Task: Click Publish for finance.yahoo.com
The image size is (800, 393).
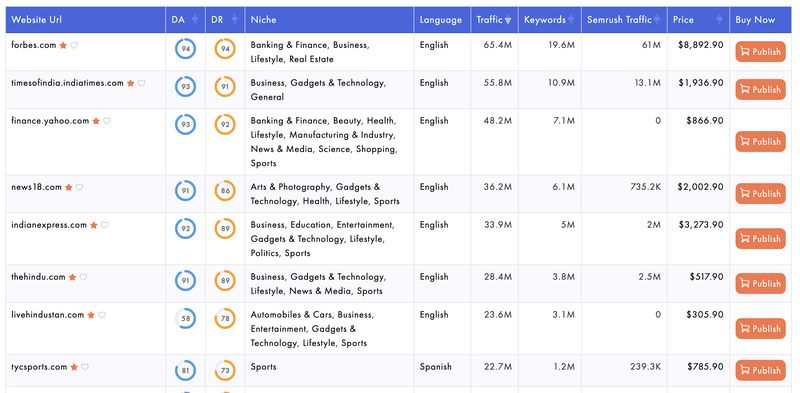Action: click(760, 141)
